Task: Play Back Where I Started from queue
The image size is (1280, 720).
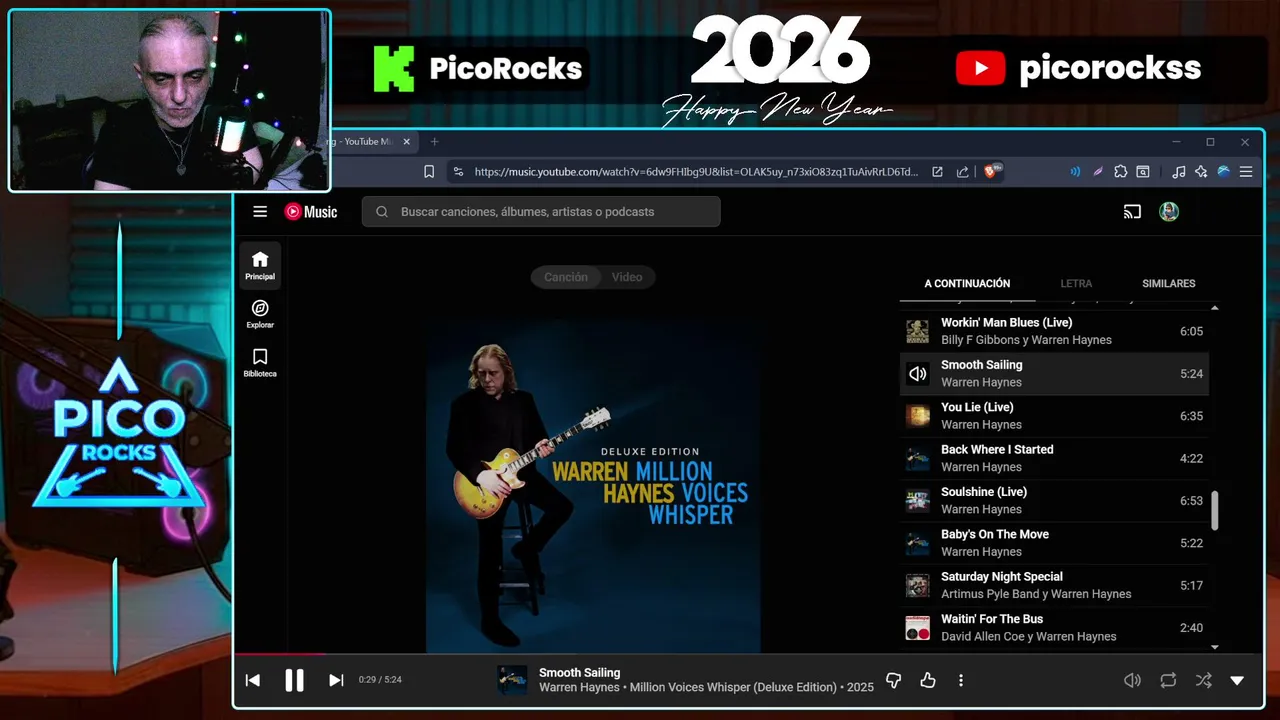Action: point(1054,458)
